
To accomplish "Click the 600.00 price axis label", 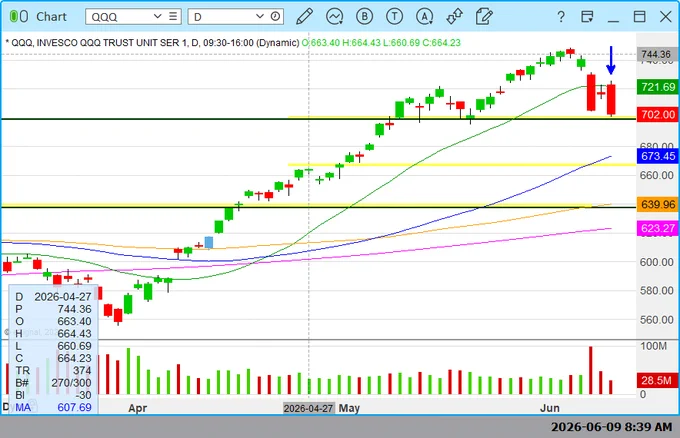I will [657, 262].
